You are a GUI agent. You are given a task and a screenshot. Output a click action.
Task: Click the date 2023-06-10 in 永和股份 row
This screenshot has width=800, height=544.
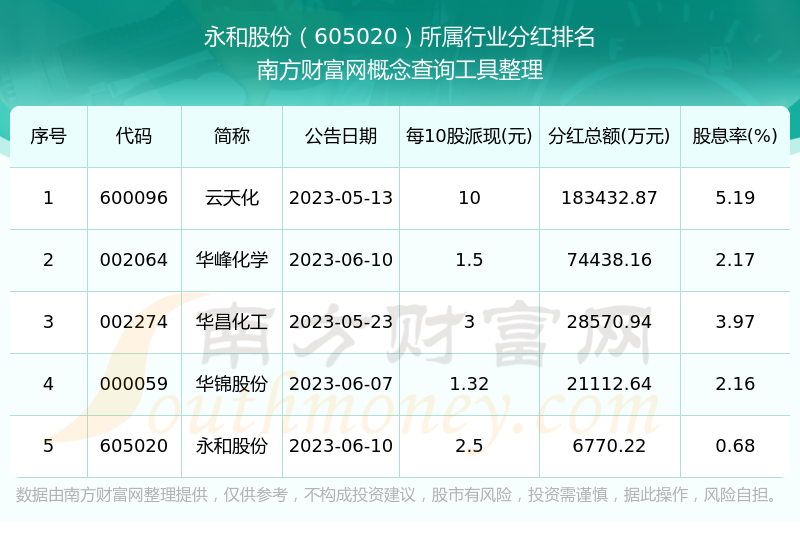[x=341, y=446]
